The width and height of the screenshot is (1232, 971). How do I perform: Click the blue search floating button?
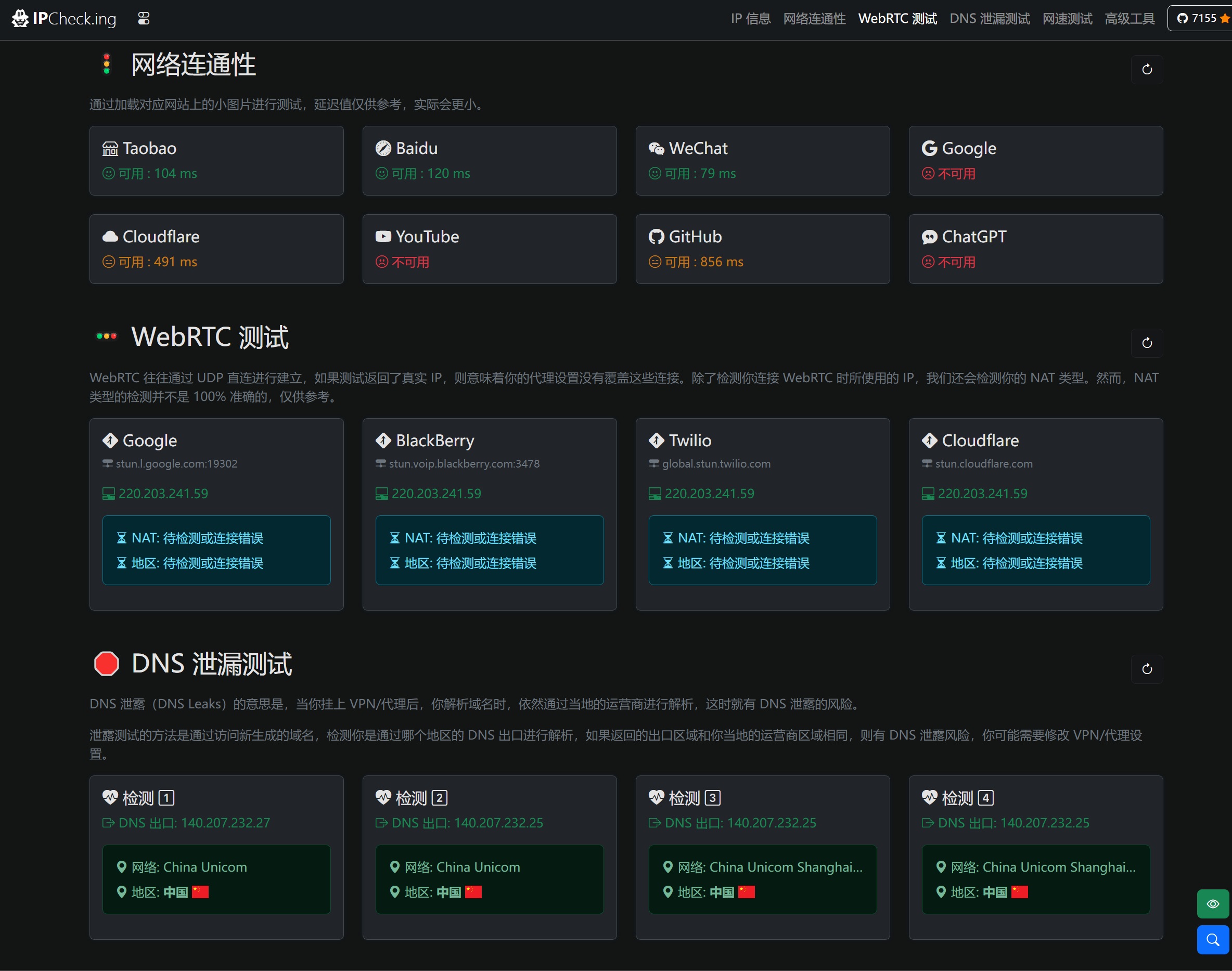(1212, 939)
